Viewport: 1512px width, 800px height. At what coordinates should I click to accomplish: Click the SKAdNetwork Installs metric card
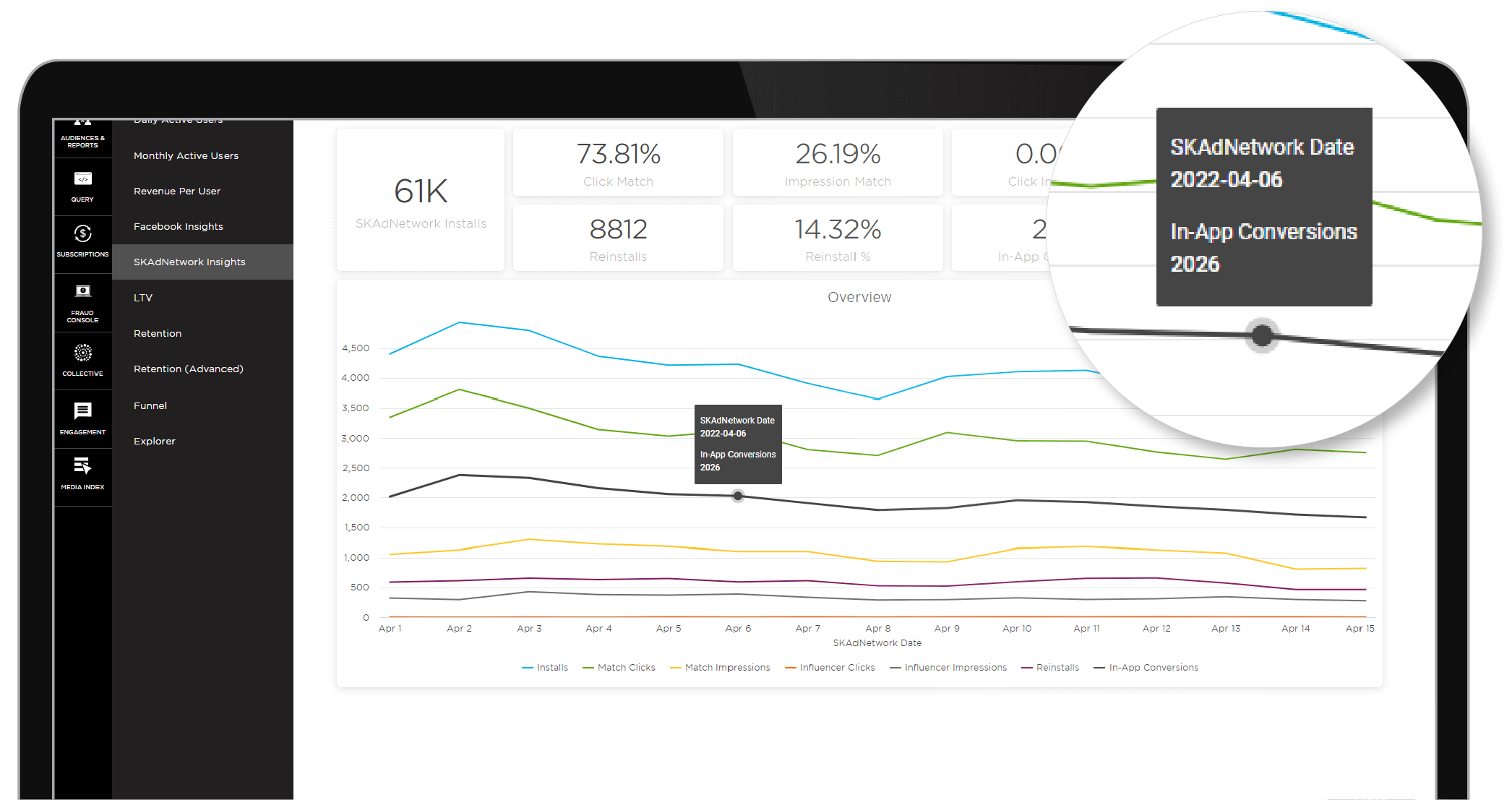tap(421, 200)
